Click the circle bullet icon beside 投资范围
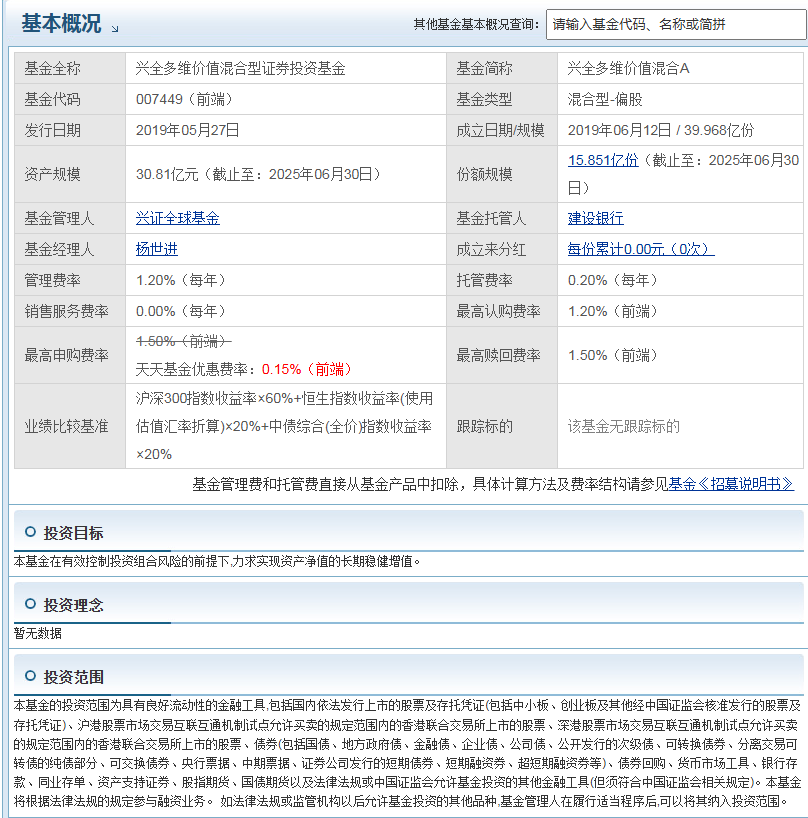This screenshot has width=808, height=818. (x=30, y=676)
